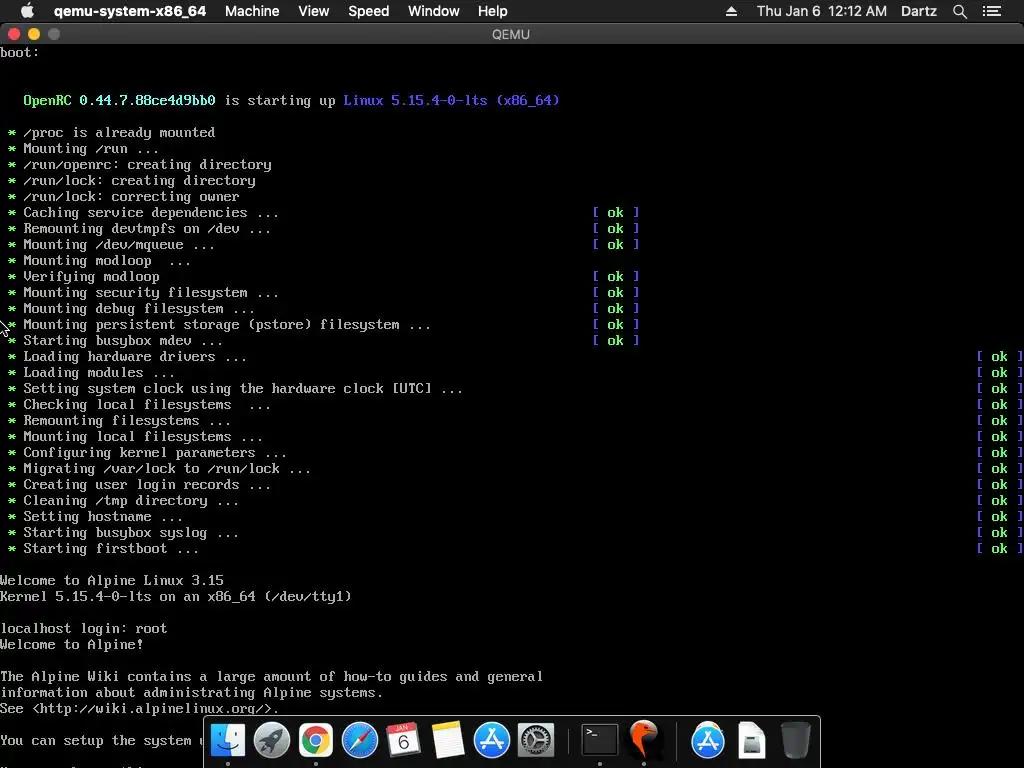Open the Help menu
The image size is (1024, 768).
492,11
